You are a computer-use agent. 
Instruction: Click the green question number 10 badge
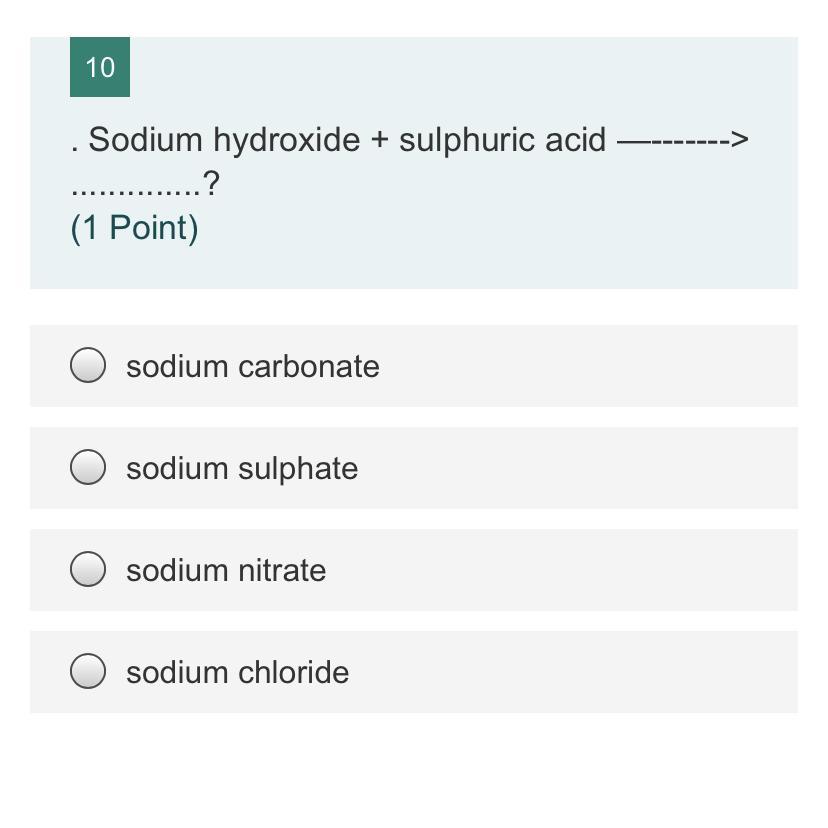pyautogui.click(x=100, y=67)
